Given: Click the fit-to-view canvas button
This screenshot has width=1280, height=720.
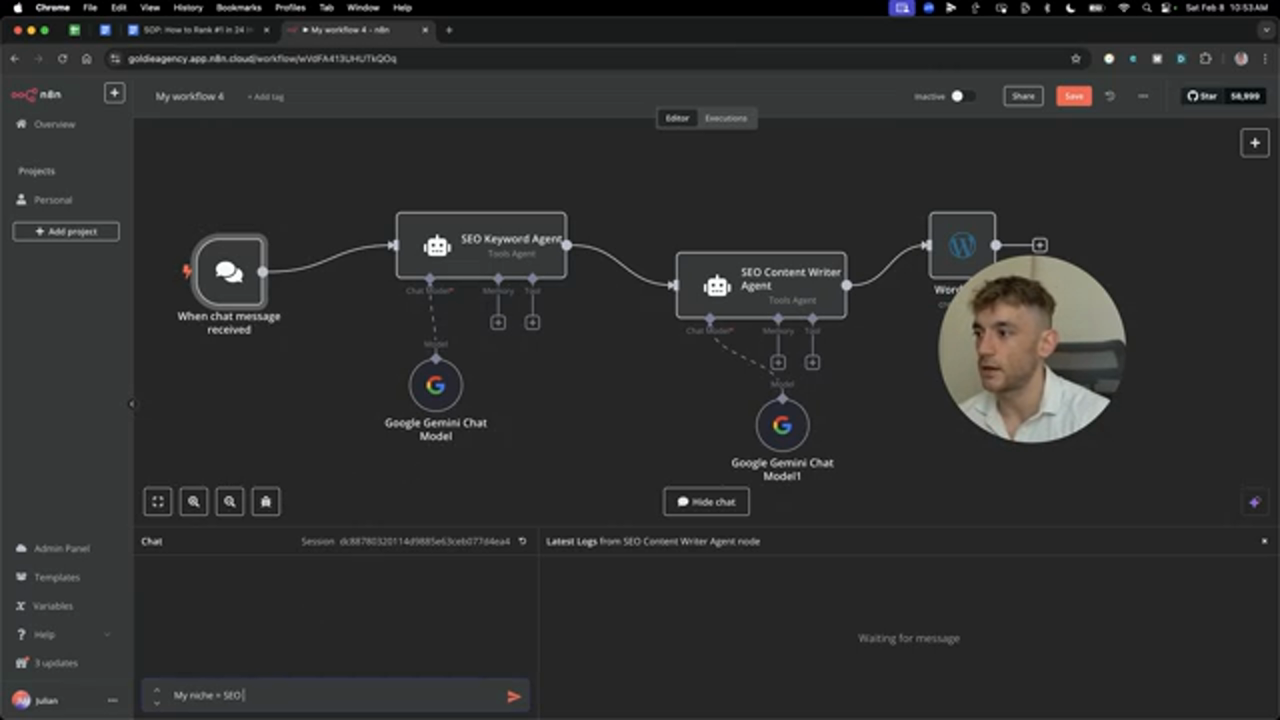Looking at the screenshot, I should click(x=158, y=502).
